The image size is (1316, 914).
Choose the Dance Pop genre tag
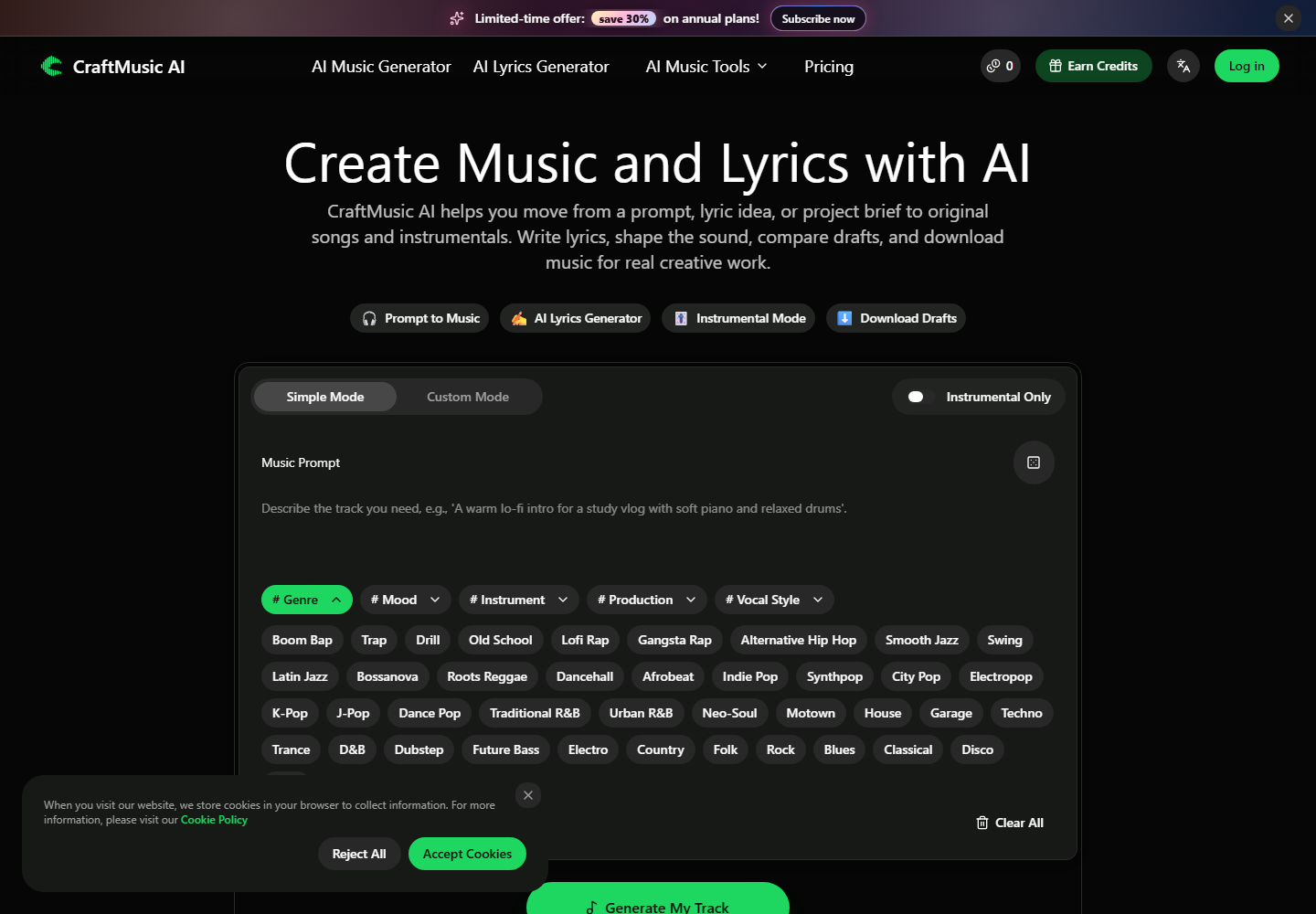[430, 713]
